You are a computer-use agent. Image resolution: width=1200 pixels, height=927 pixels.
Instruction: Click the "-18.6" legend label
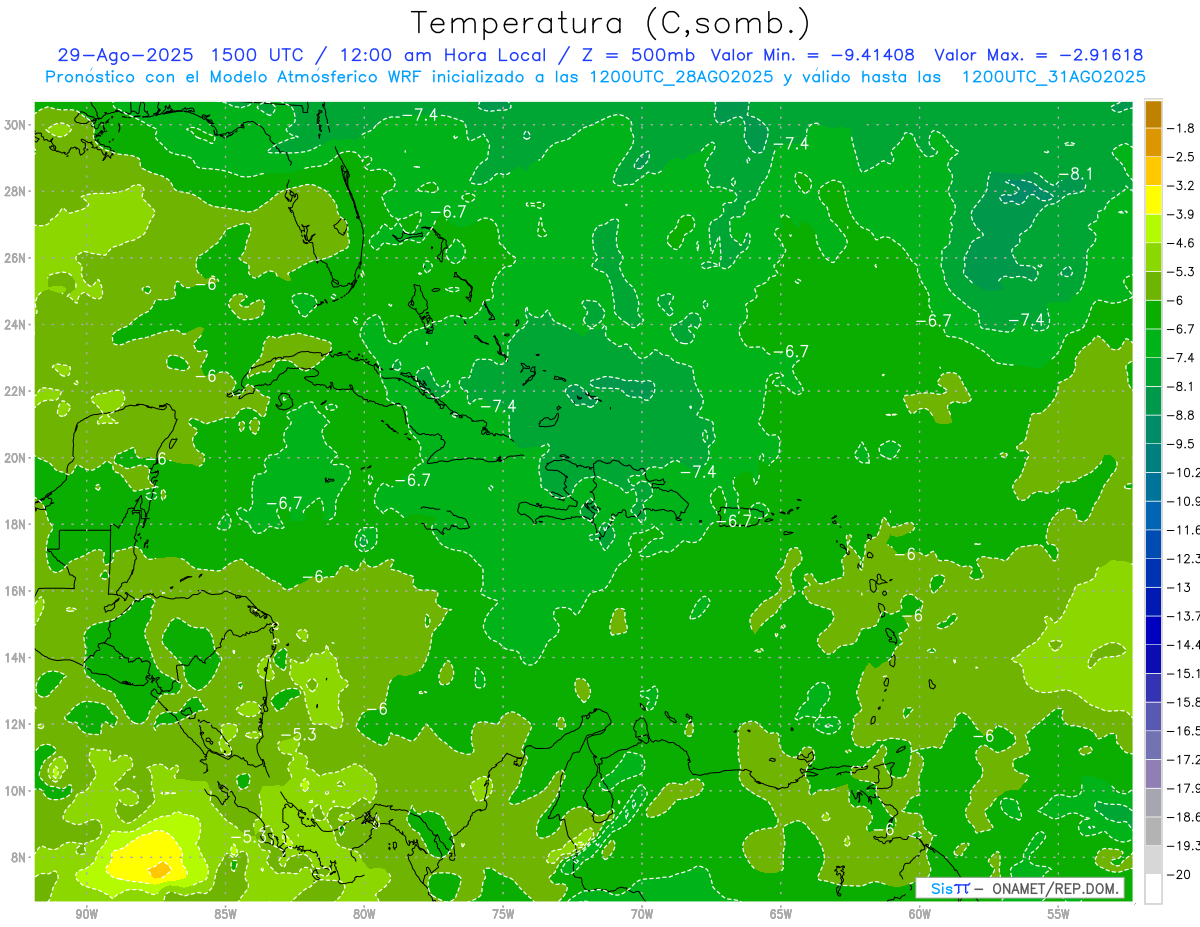point(1183,816)
